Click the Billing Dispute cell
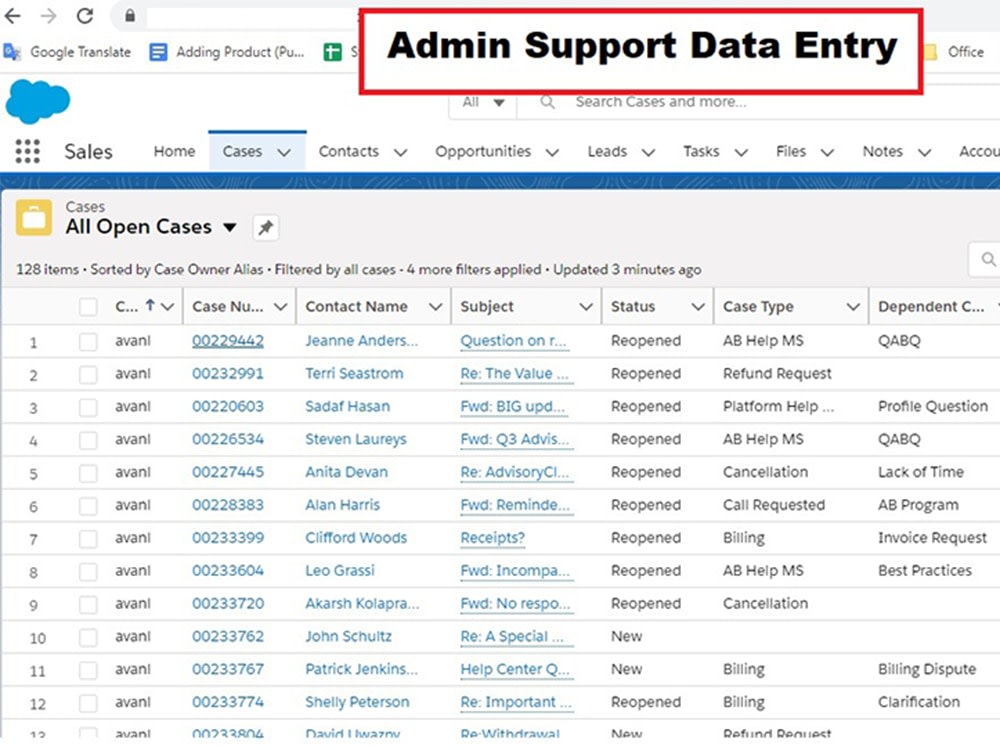 pyautogui.click(x=927, y=669)
